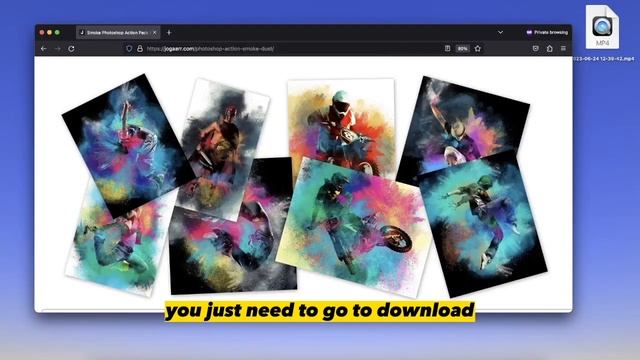This screenshot has height=360, width=640.
Task: Click the Private browsing indicator
Action: [x=547, y=32]
